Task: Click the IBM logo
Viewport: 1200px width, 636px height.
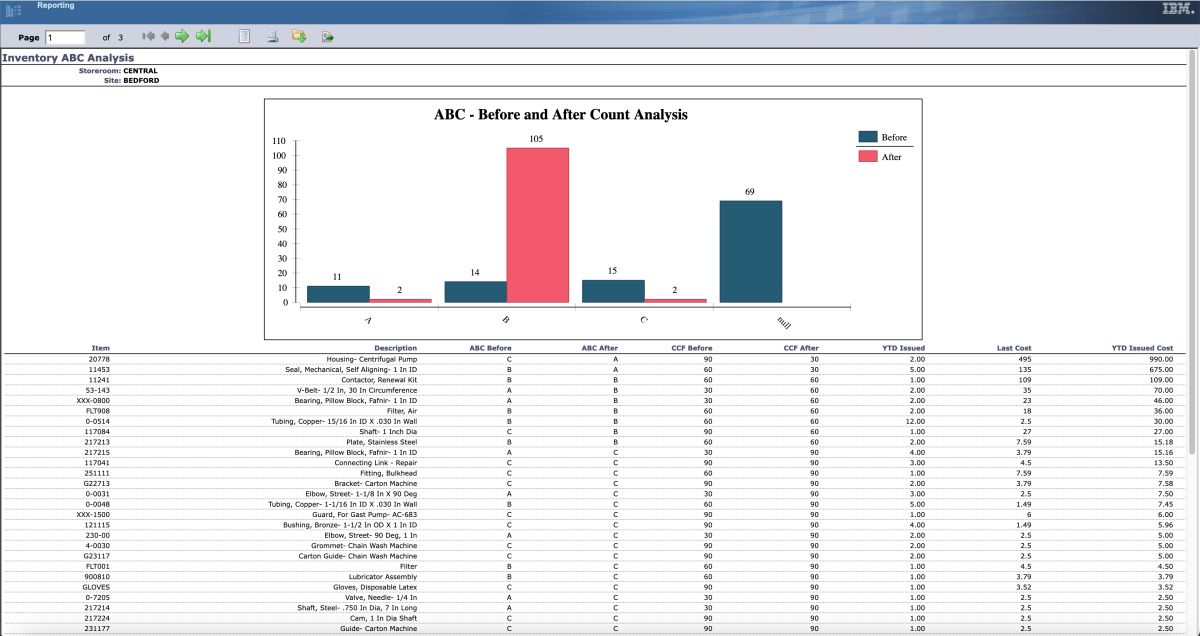Action: point(1174,8)
